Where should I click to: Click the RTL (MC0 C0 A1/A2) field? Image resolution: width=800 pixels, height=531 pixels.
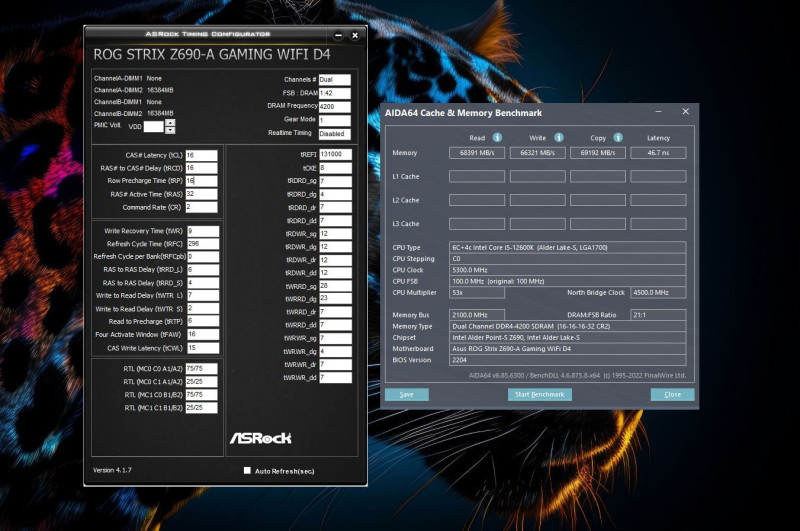pos(202,368)
